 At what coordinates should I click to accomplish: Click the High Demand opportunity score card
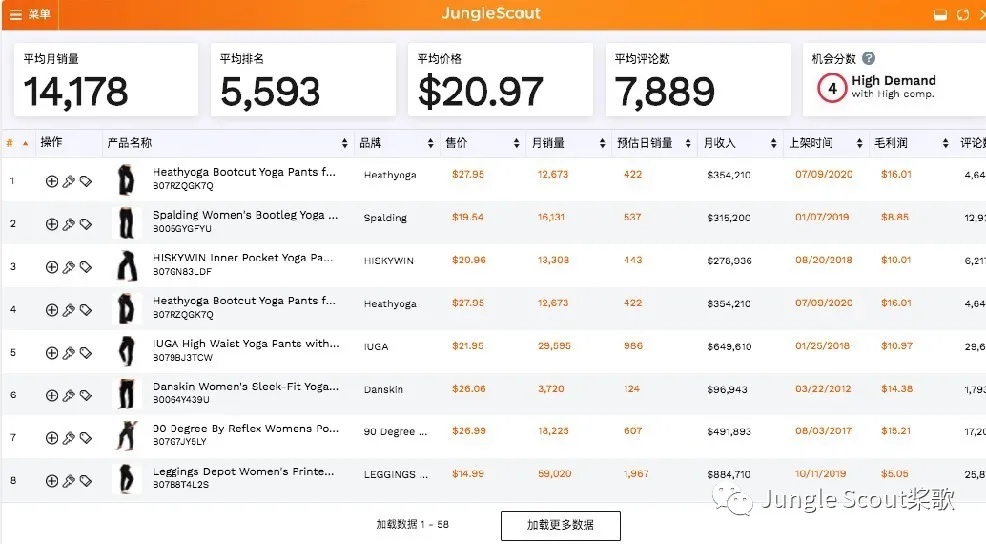pyautogui.click(x=894, y=80)
